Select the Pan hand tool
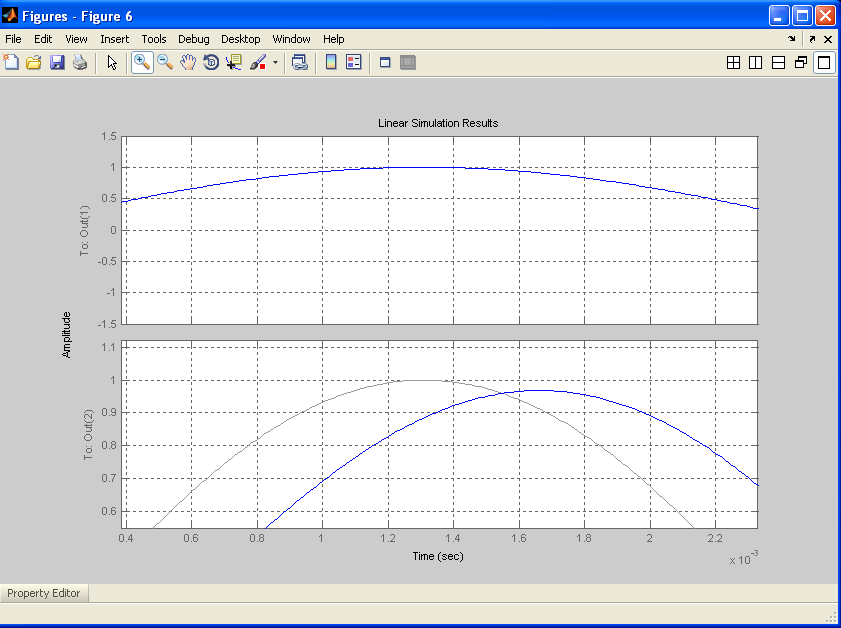The image size is (841, 628). click(188, 62)
